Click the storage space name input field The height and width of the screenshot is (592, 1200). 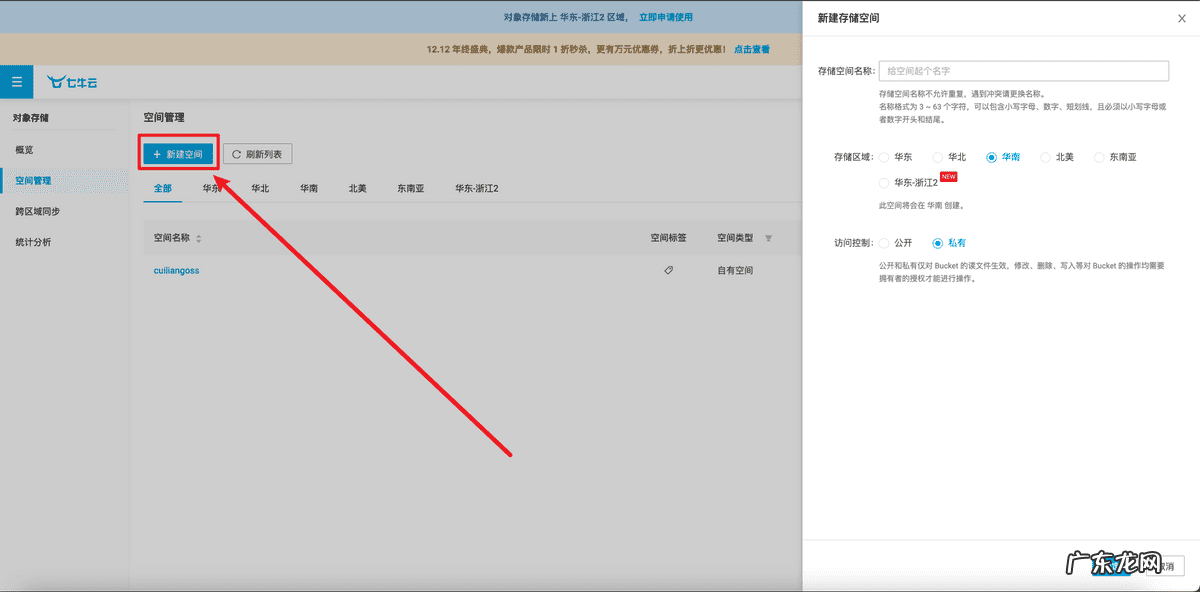(x=1024, y=70)
